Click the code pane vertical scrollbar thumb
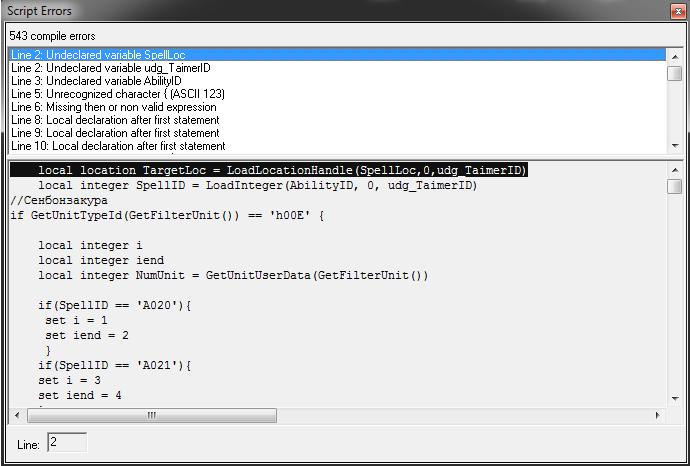 675,186
